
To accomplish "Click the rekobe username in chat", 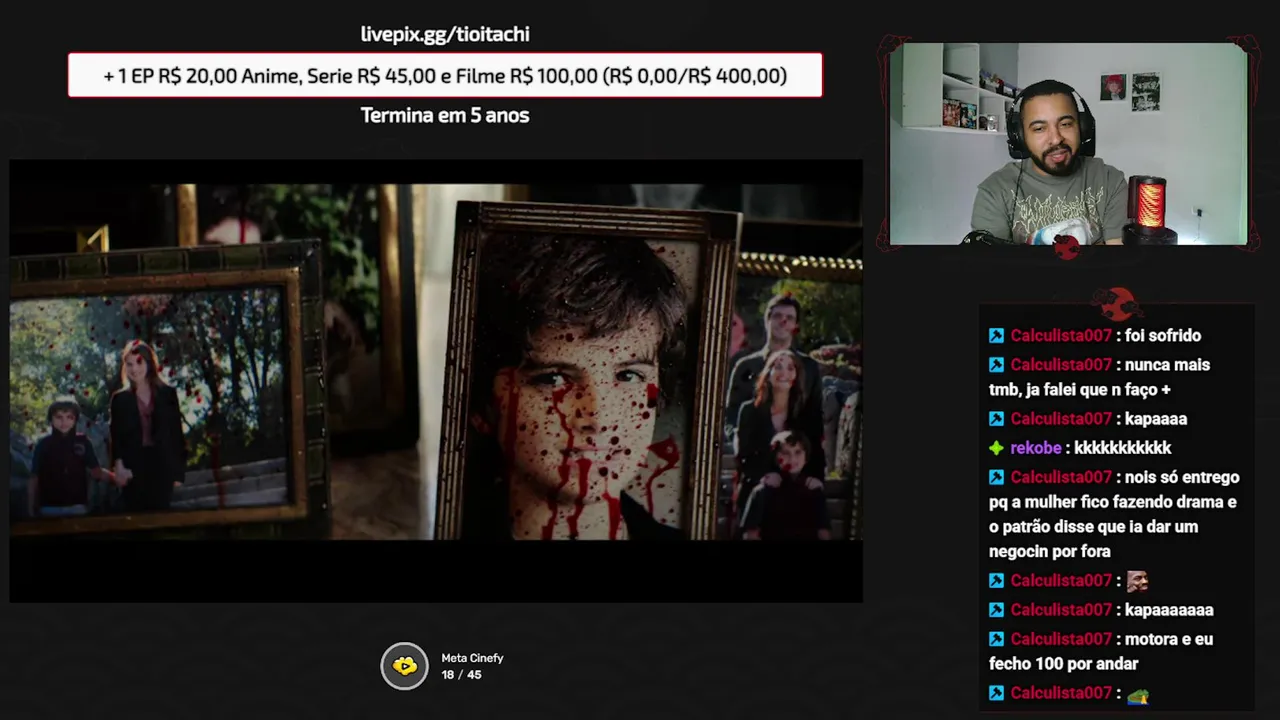I will pyautogui.click(x=1035, y=448).
